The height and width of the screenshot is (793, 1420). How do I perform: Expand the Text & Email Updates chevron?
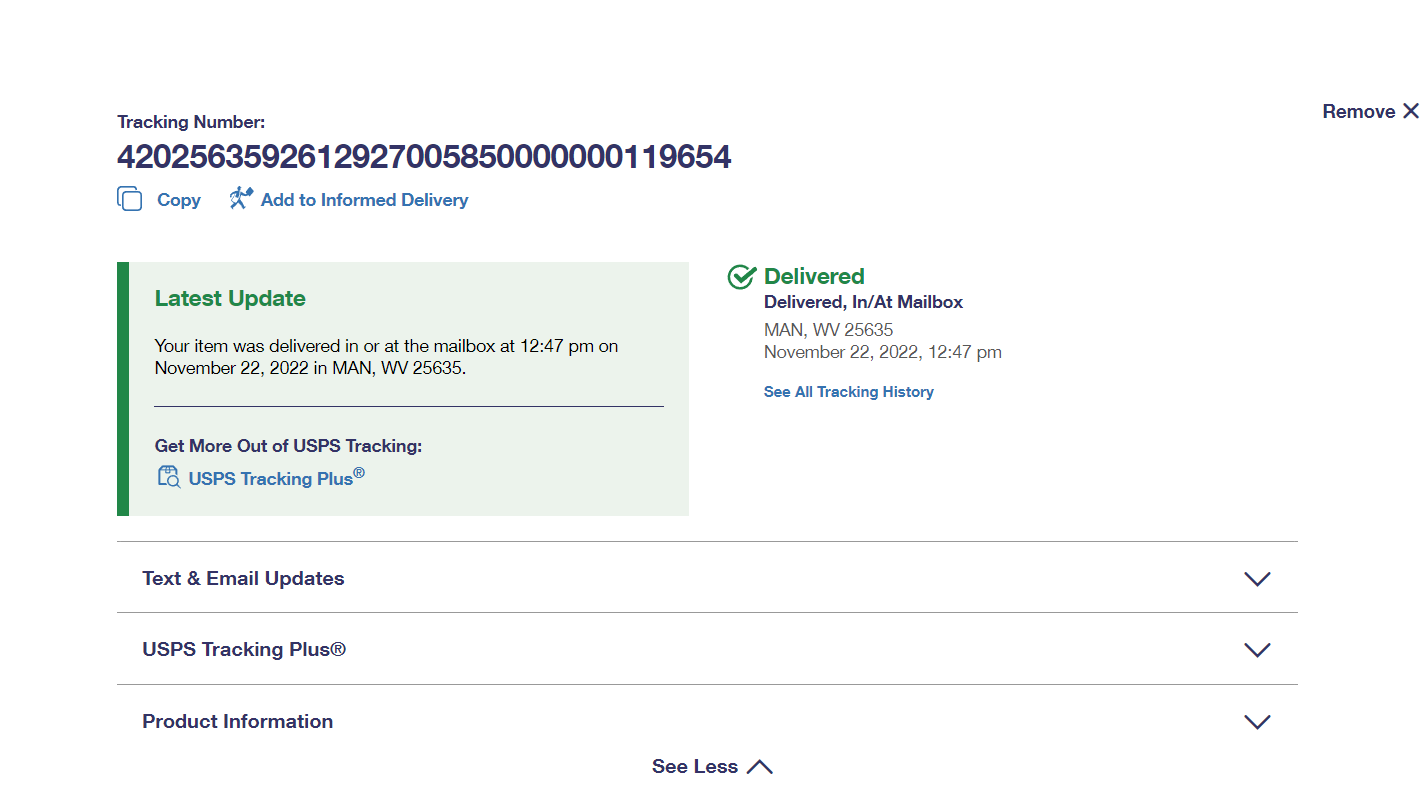tap(1256, 579)
